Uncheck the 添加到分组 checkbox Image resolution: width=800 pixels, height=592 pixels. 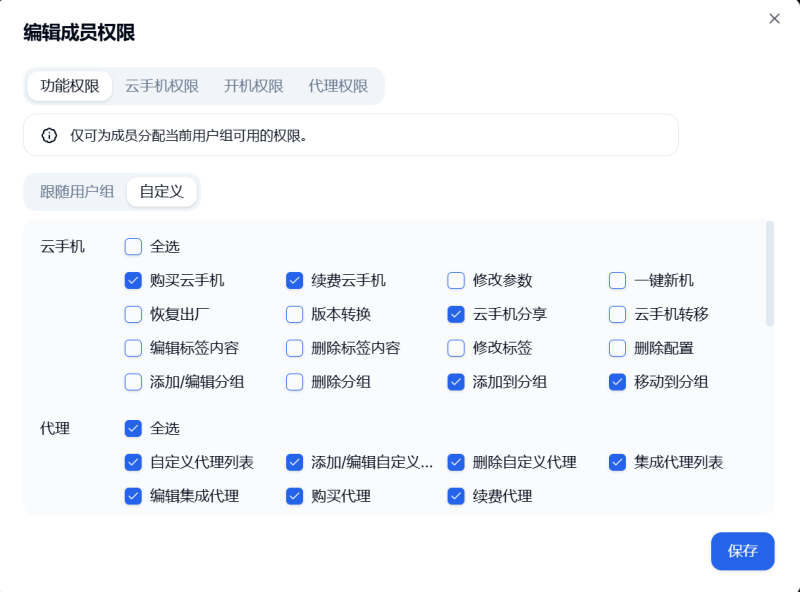pos(456,382)
